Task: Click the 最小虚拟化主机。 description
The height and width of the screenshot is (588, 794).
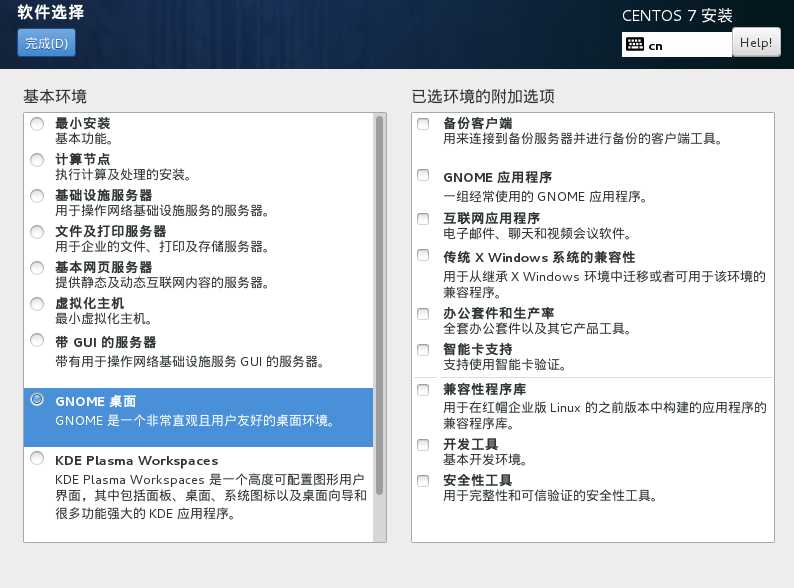Action: point(104,319)
